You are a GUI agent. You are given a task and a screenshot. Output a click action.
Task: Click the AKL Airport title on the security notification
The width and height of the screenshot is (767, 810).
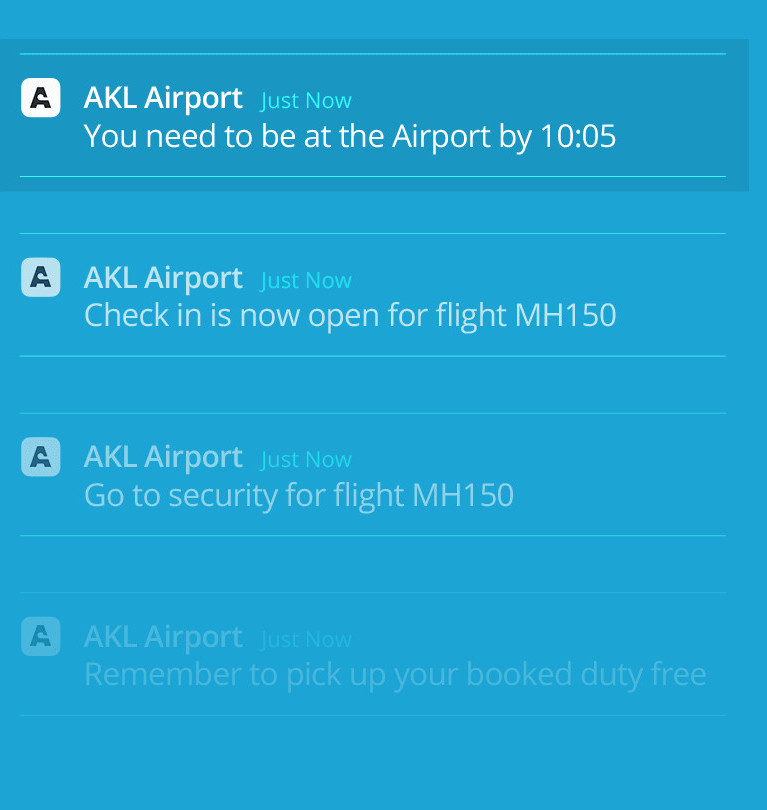click(163, 457)
